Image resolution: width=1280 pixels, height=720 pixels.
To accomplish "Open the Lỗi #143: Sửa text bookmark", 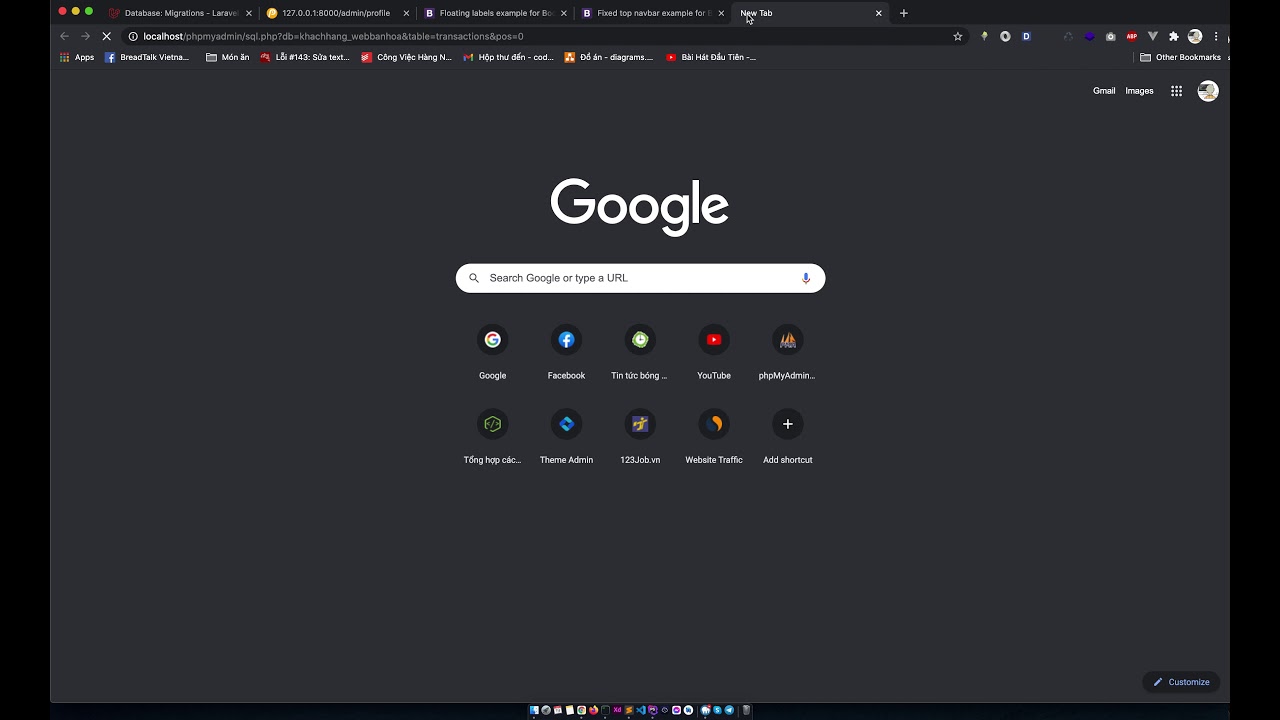I will (x=304, y=57).
